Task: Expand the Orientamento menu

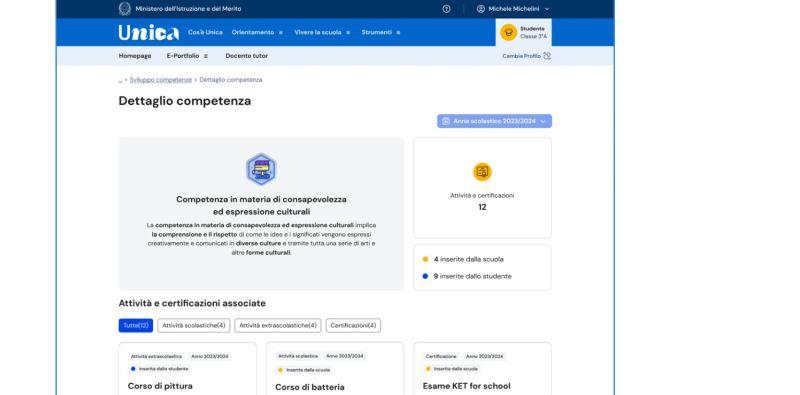Action: [x=257, y=32]
